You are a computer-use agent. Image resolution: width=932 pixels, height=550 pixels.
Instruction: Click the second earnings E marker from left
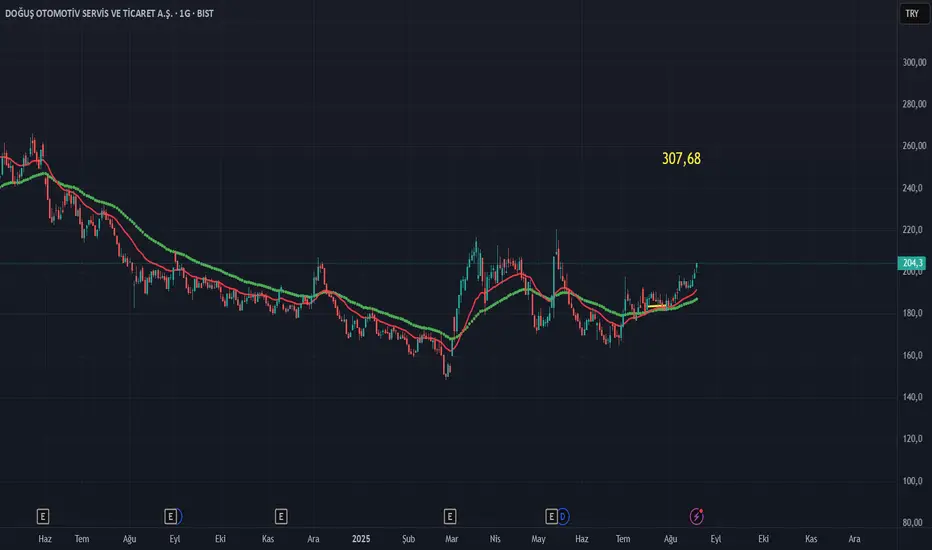coord(171,516)
